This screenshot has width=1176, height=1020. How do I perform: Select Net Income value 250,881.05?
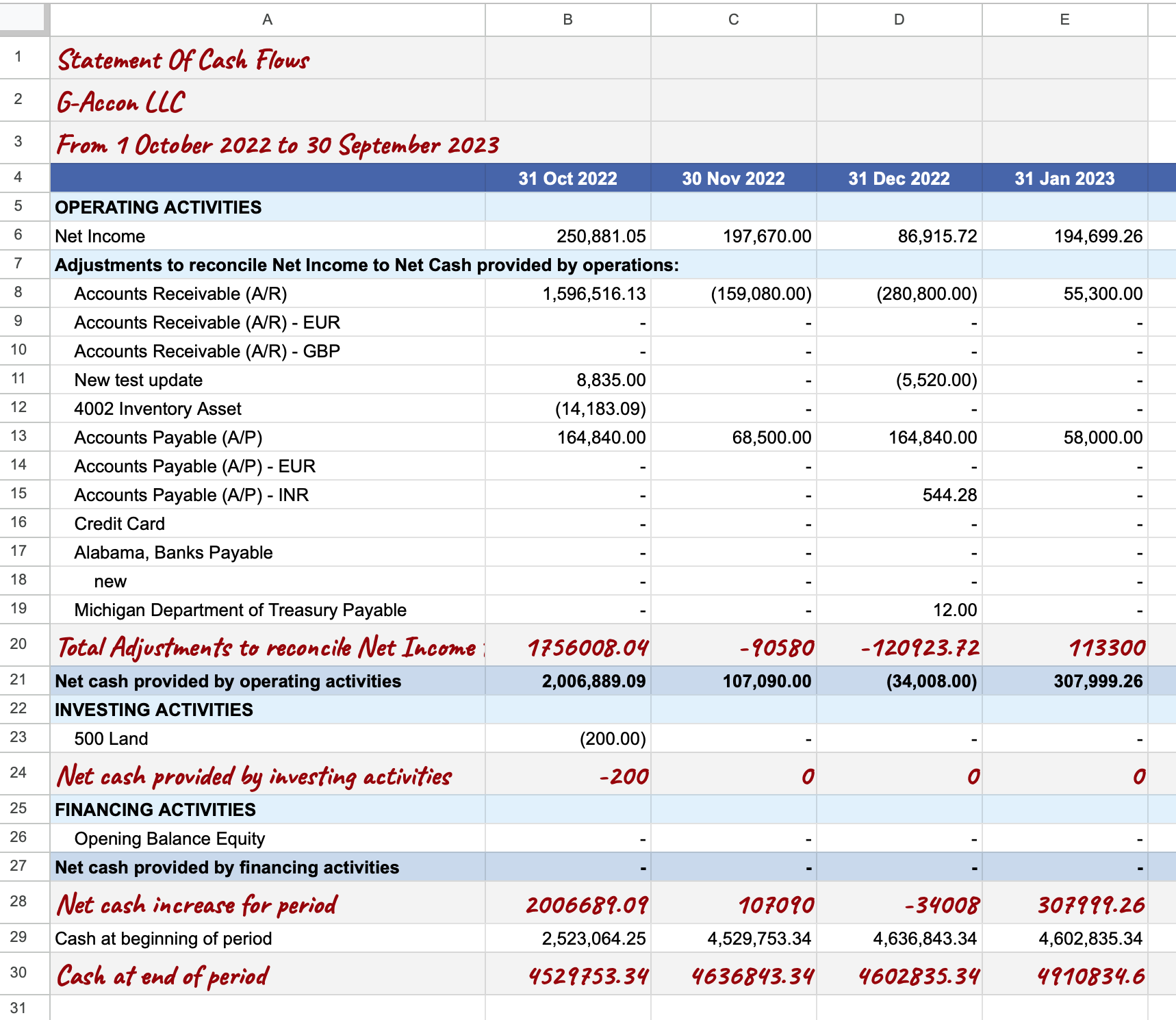coord(568,235)
